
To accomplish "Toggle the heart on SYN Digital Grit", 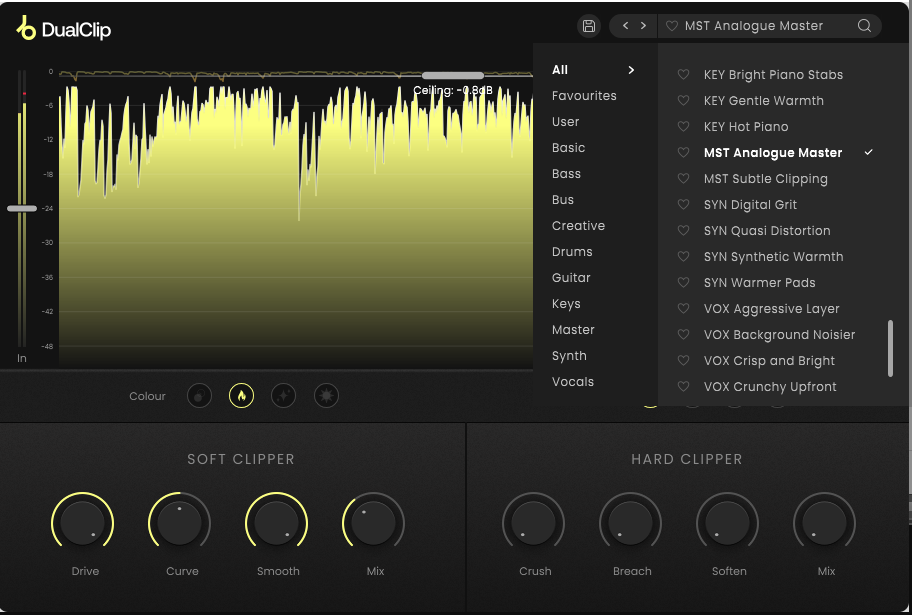I will pyautogui.click(x=683, y=204).
